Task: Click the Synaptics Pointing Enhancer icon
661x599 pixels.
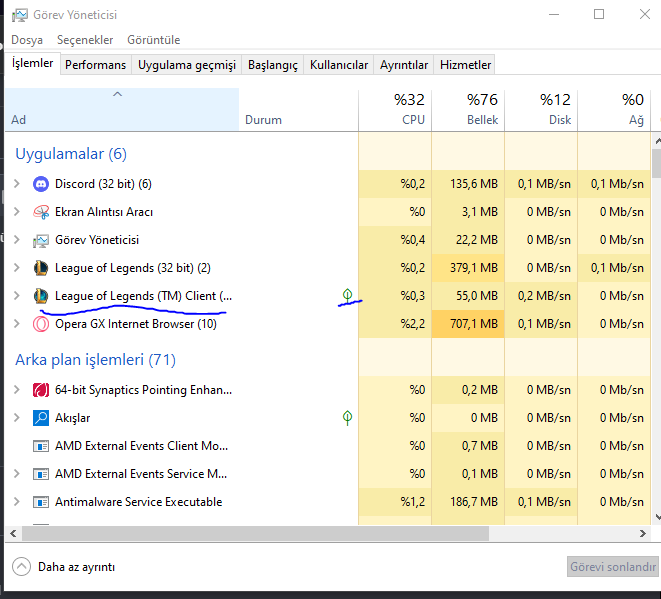Action: [41, 390]
